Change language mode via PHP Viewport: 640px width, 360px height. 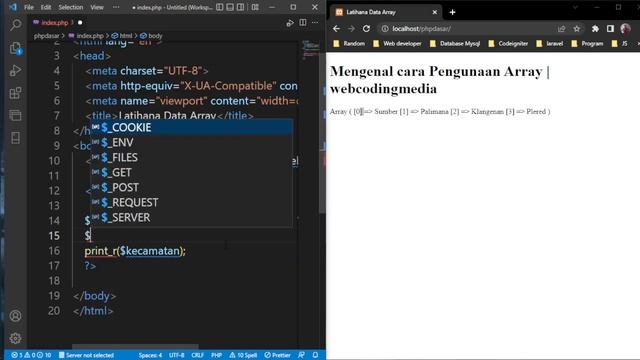(x=216, y=355)
